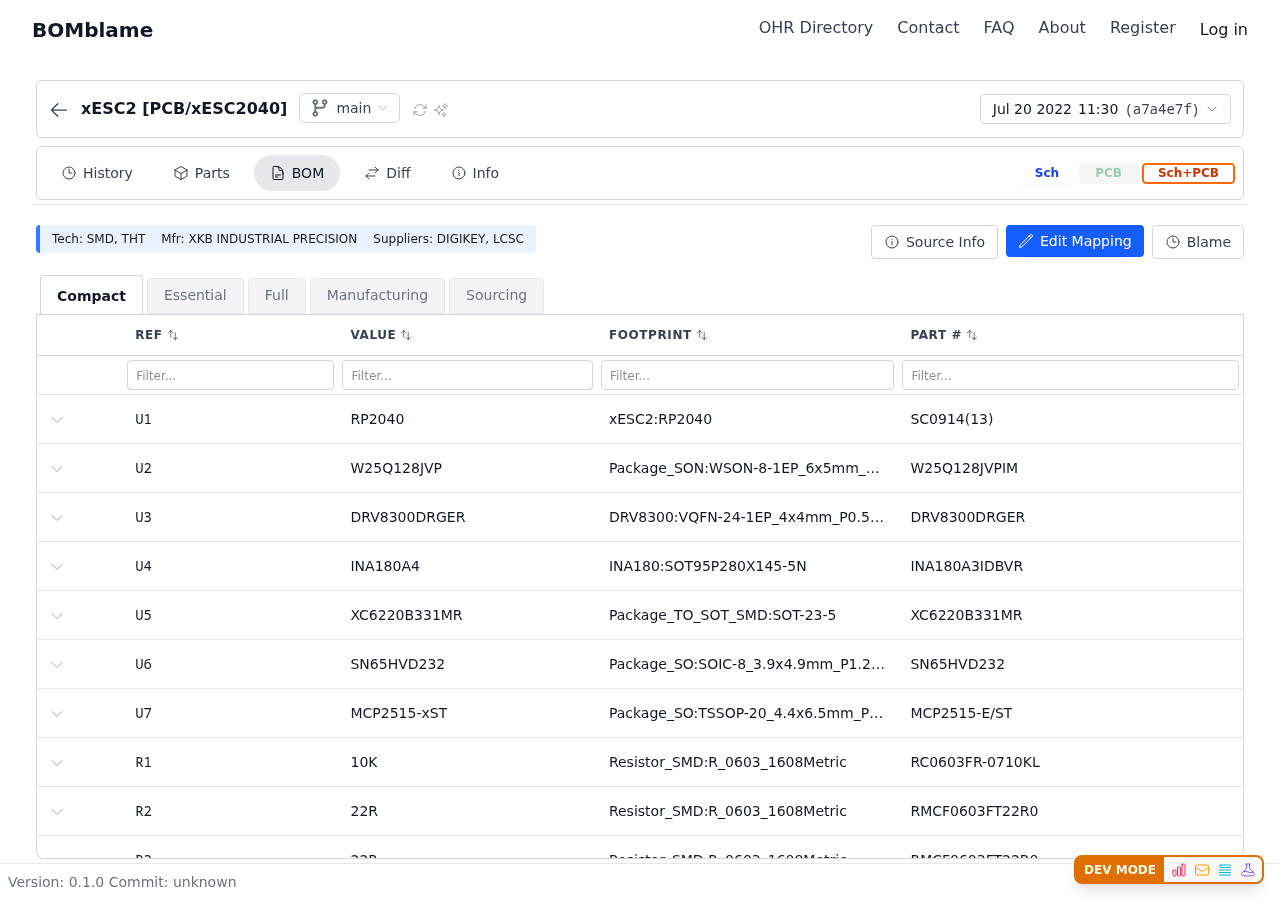Screen dimensions: 1280x900
Task: Click the back arrow beside xESC2
Action: 59,110
